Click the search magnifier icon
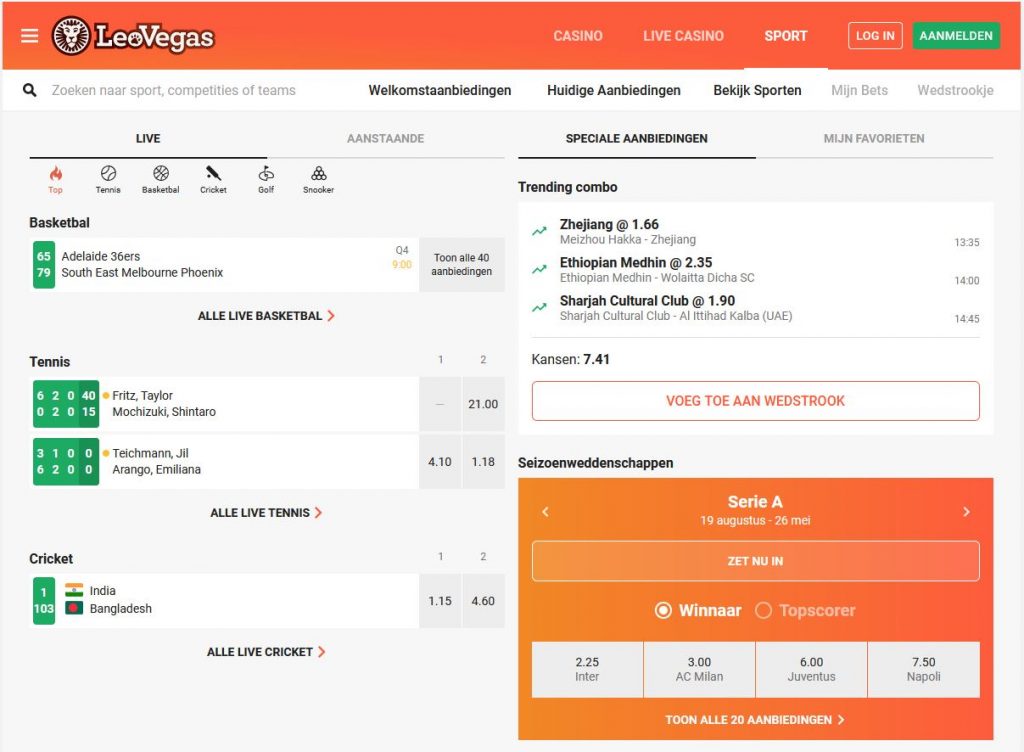Viewport: 1024px width, 752px height. (x=29, y=90)
